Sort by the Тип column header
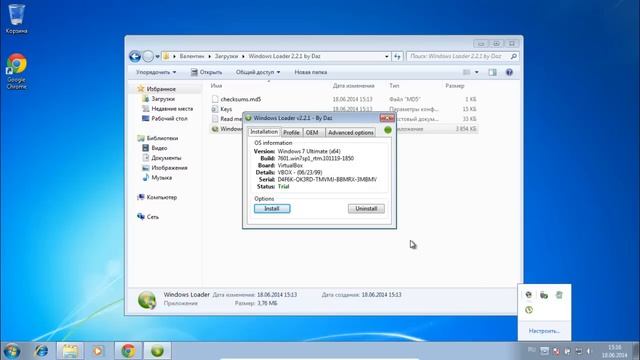 (394, 86)
